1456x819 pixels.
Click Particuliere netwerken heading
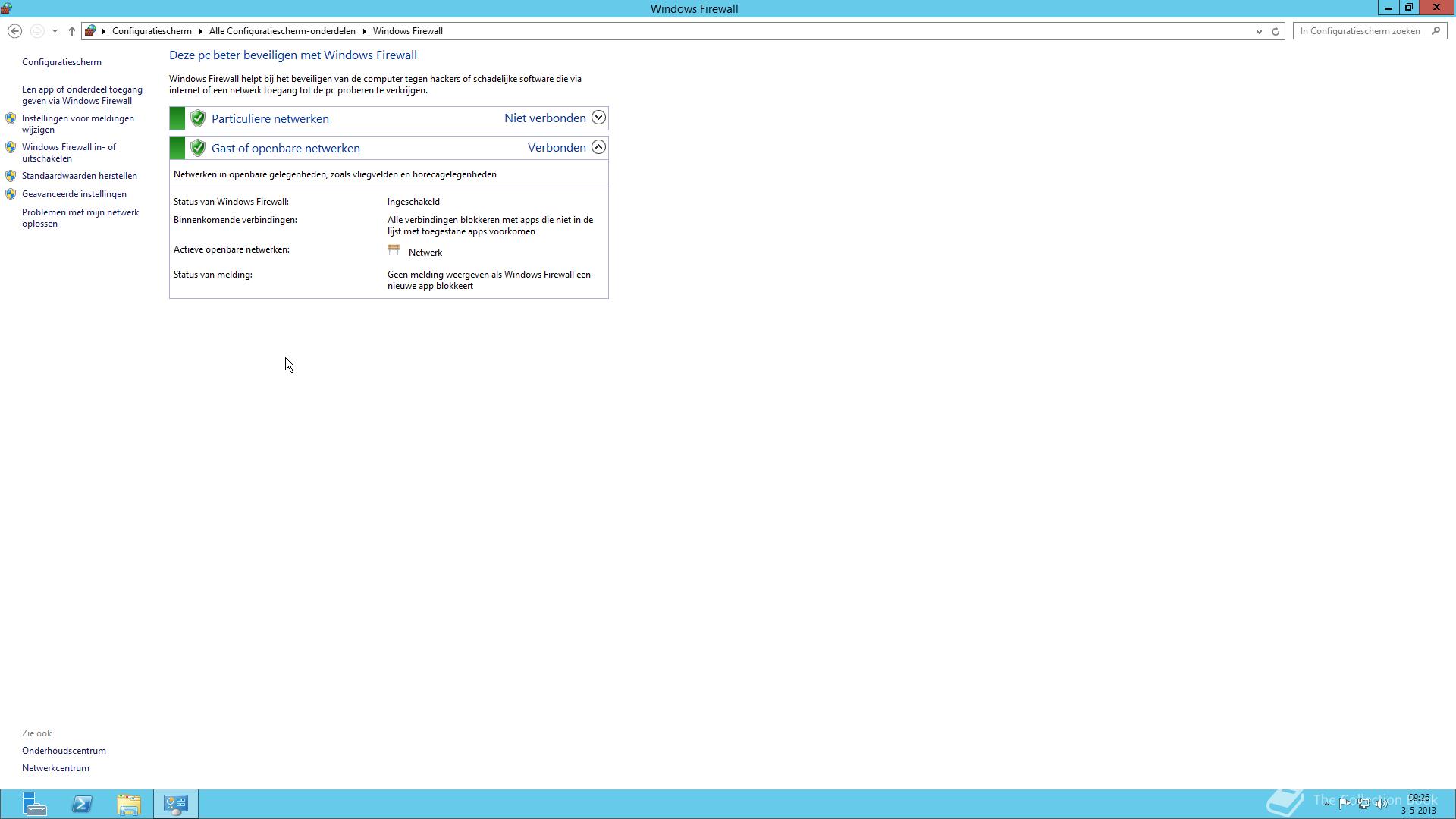[x=270, y=118]
